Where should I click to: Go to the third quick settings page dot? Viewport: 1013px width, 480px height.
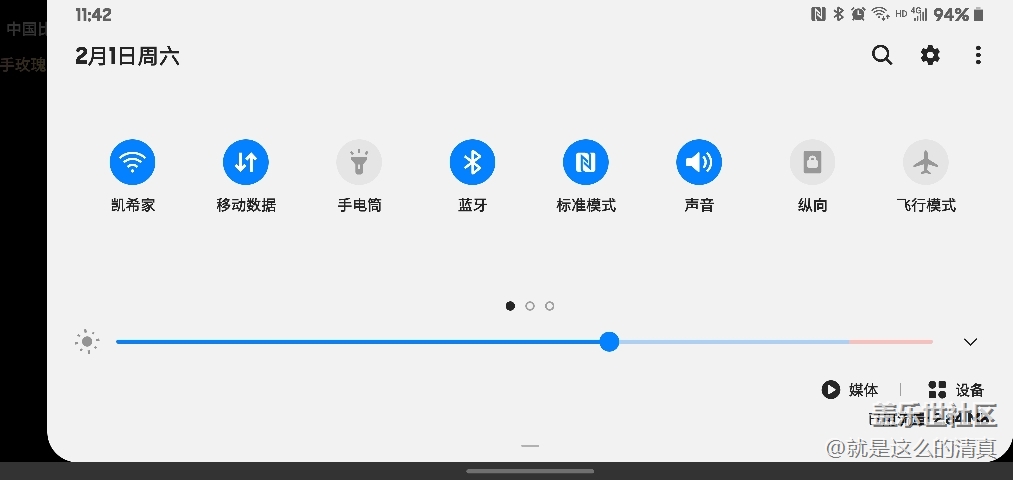tap(550, 306)
